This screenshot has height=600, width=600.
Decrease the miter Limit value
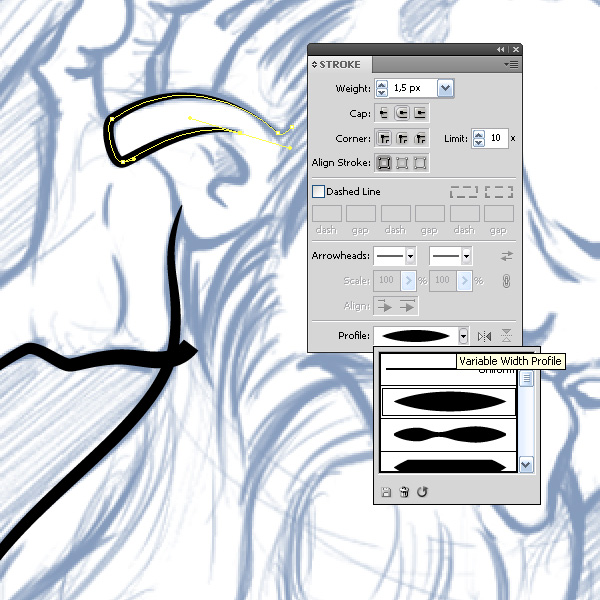[x=479, y=143]
